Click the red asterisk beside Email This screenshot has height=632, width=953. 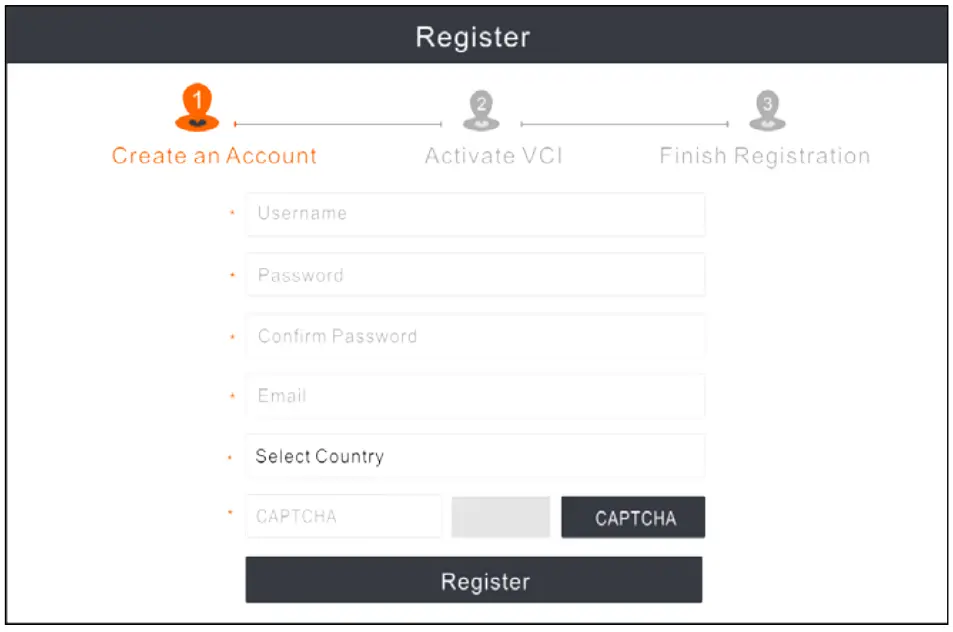click(x=231, y=397)
